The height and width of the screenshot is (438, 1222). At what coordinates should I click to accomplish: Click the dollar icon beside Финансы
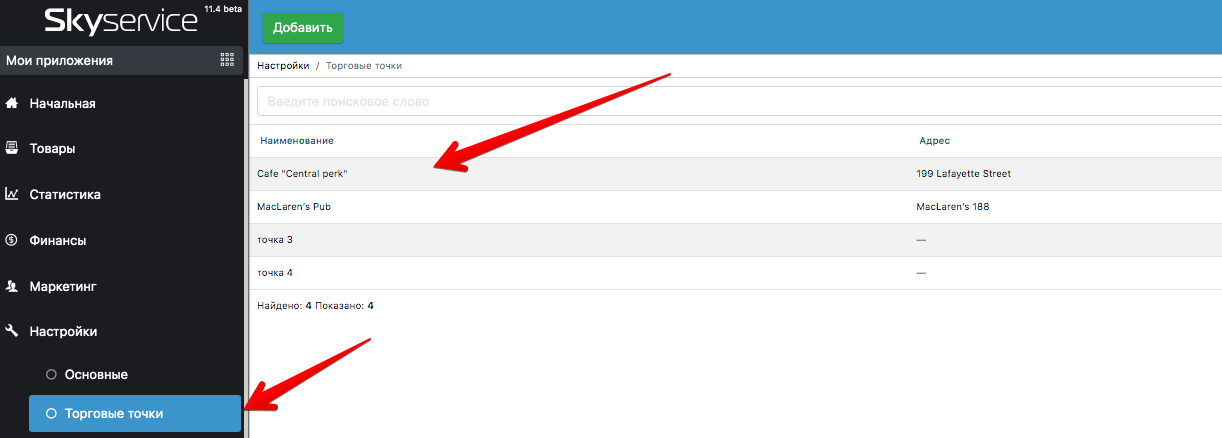(x=12, y=240)
